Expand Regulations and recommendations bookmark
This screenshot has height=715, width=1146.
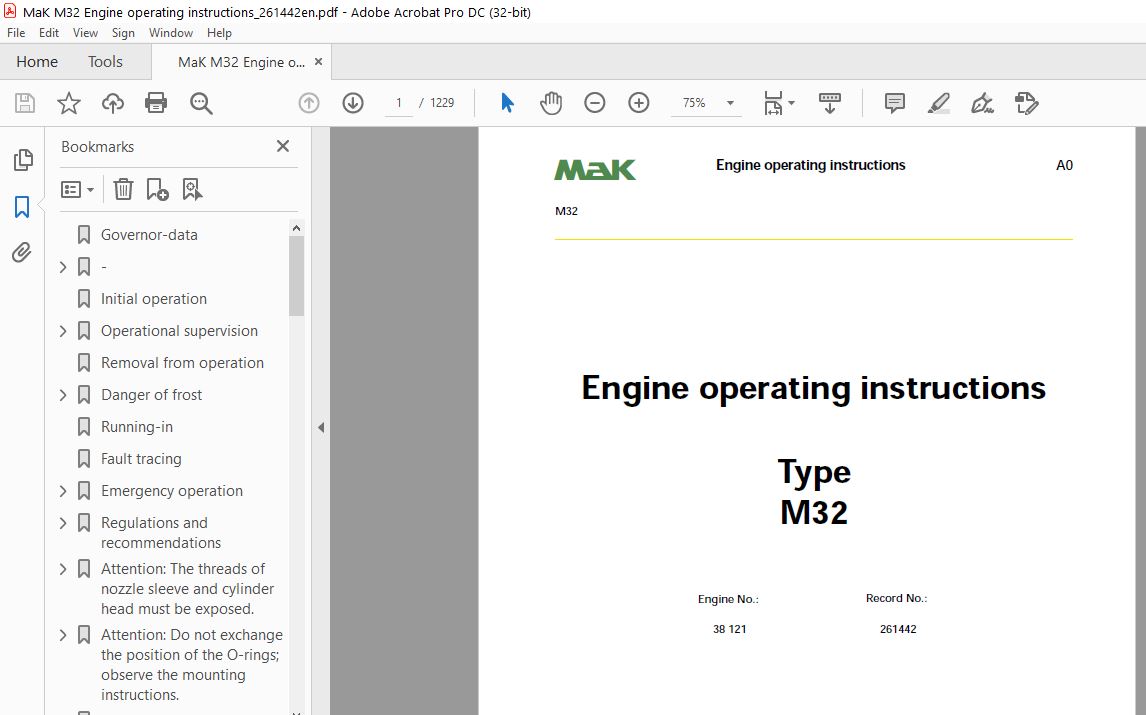point(63,523)
